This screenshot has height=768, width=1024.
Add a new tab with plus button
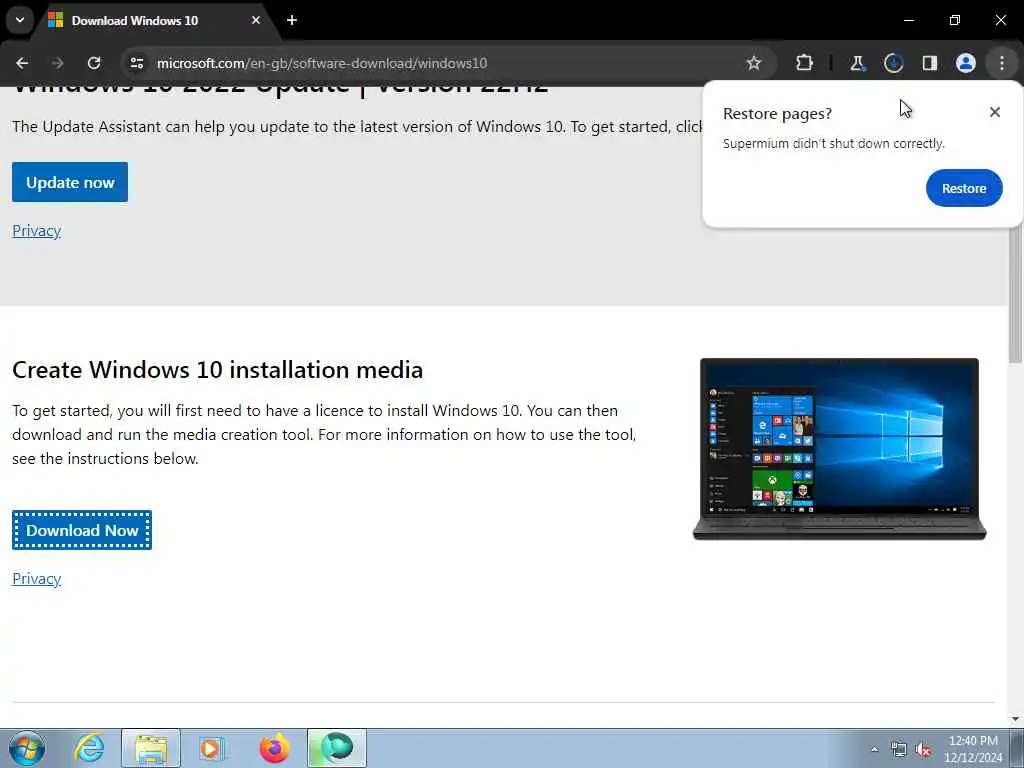(x=292, y=20)
